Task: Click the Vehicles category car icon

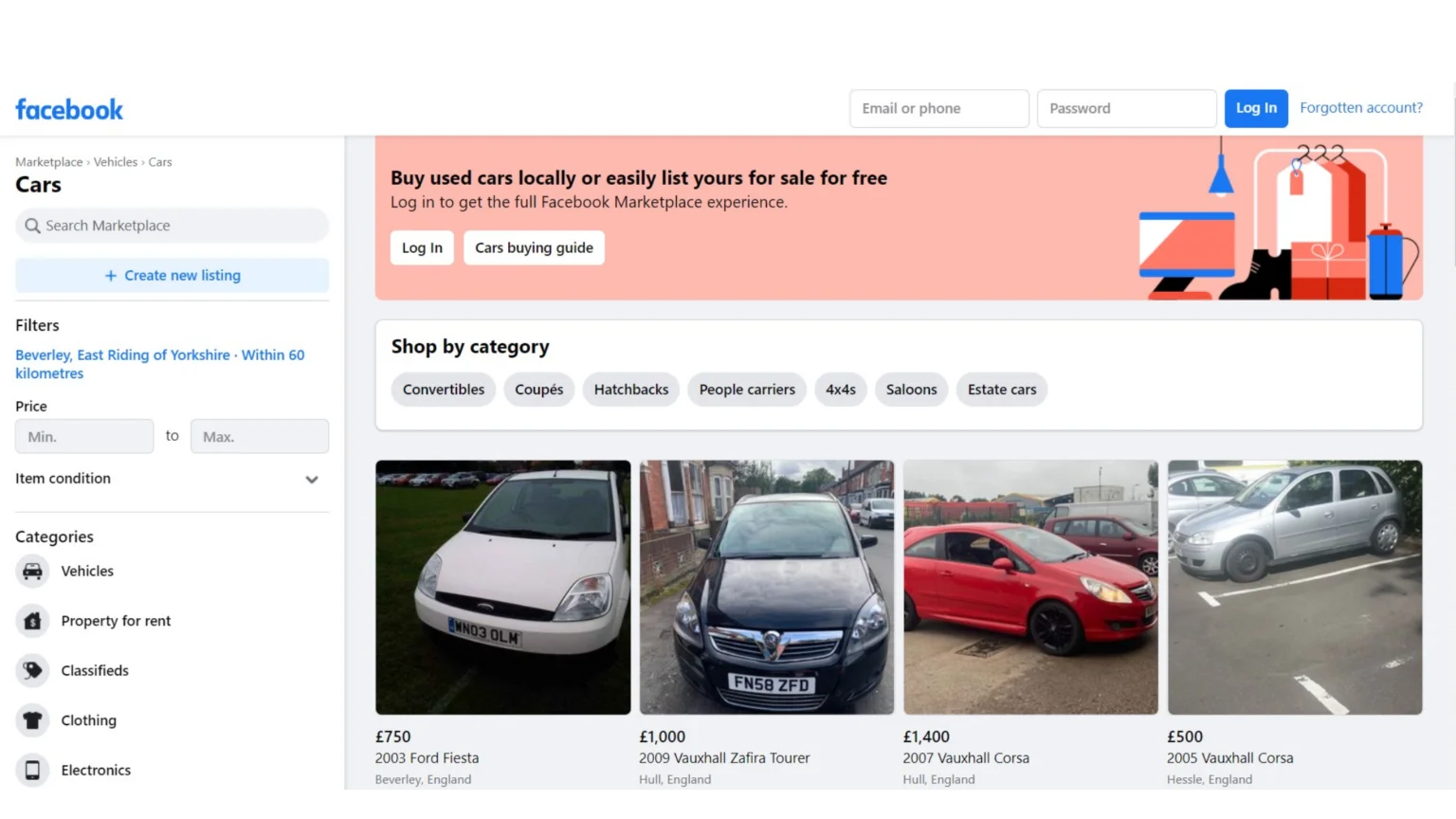Action: point(32,571)
